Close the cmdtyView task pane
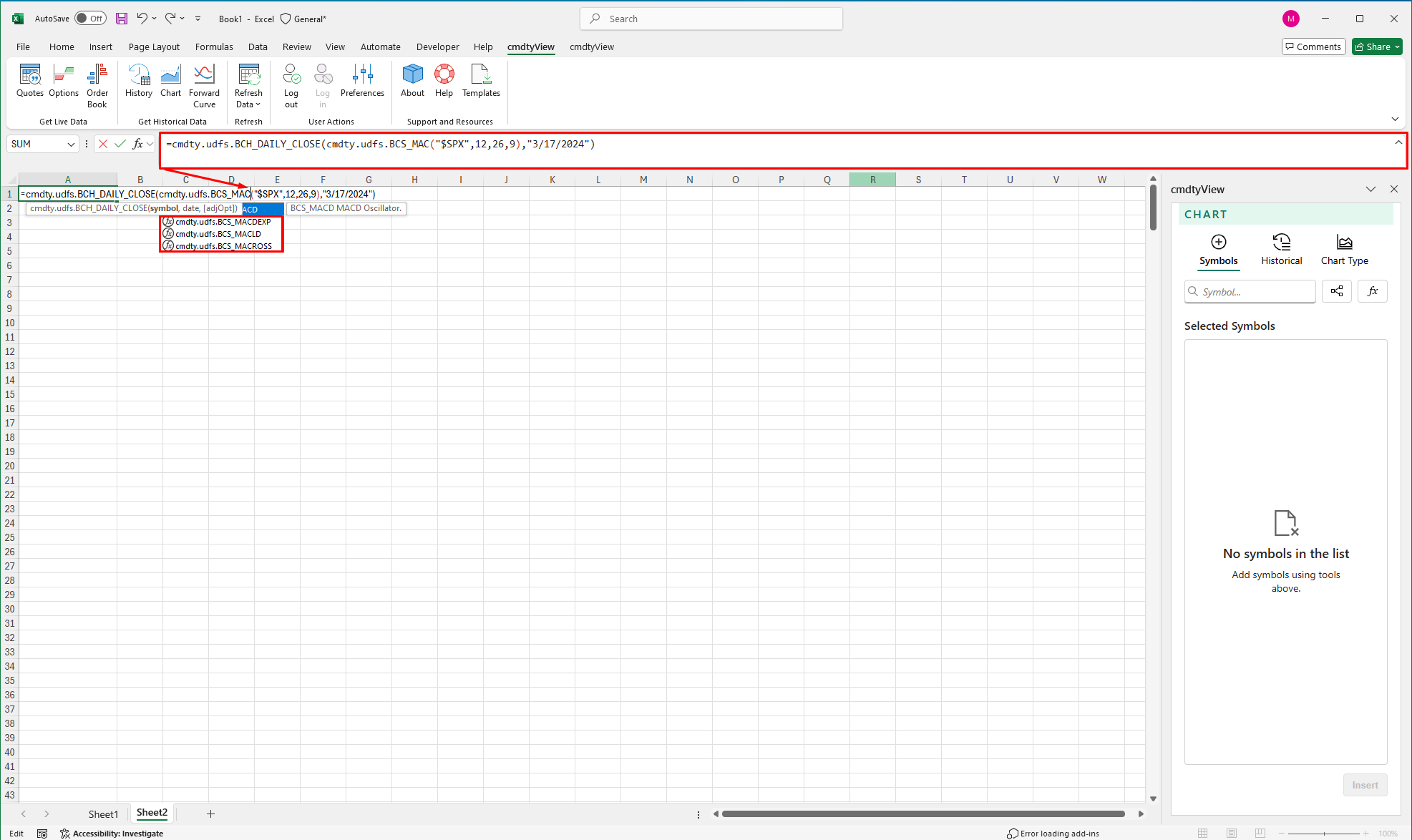The width and height of the screenshot is (1412, 840). (1394, 189)
